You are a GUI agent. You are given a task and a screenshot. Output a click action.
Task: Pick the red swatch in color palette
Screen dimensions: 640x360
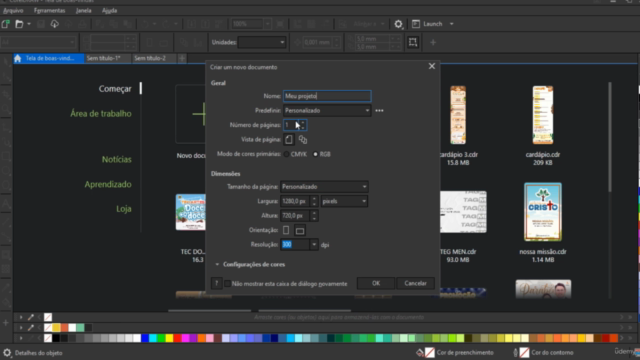(178, 338)
